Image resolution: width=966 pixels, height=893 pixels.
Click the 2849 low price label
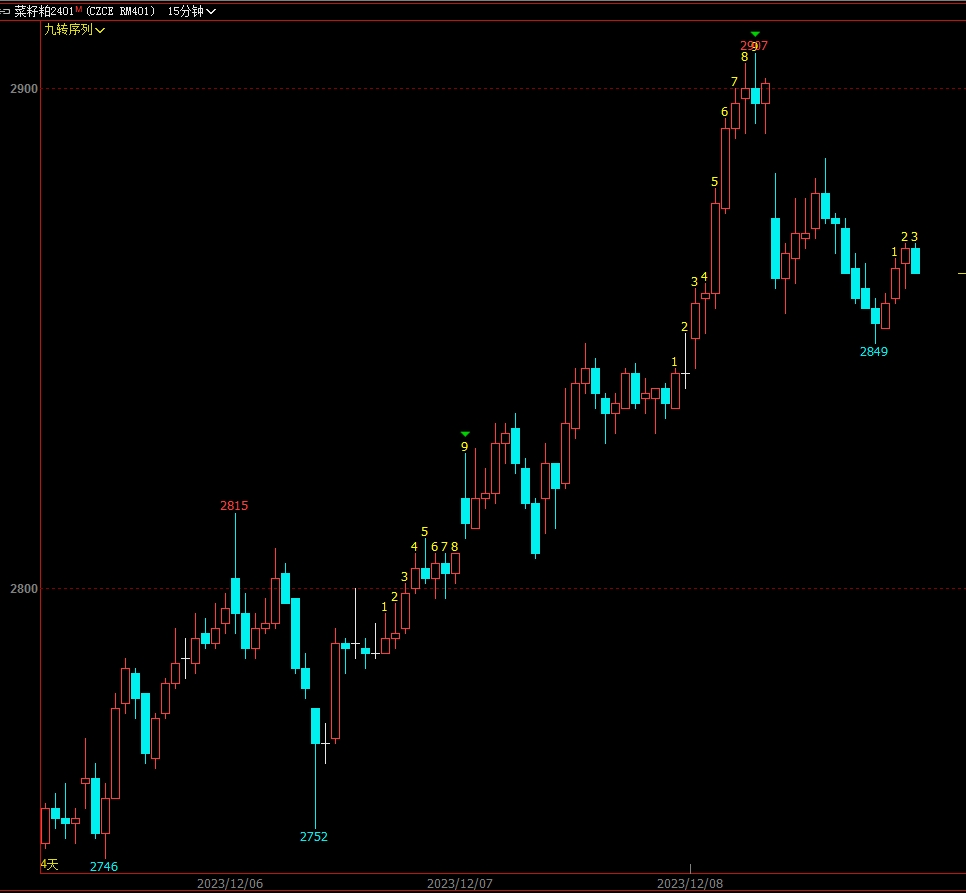(874, 352)
